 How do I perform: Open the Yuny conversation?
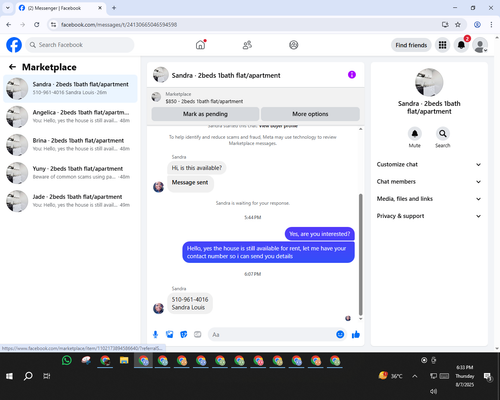[70, 173]
